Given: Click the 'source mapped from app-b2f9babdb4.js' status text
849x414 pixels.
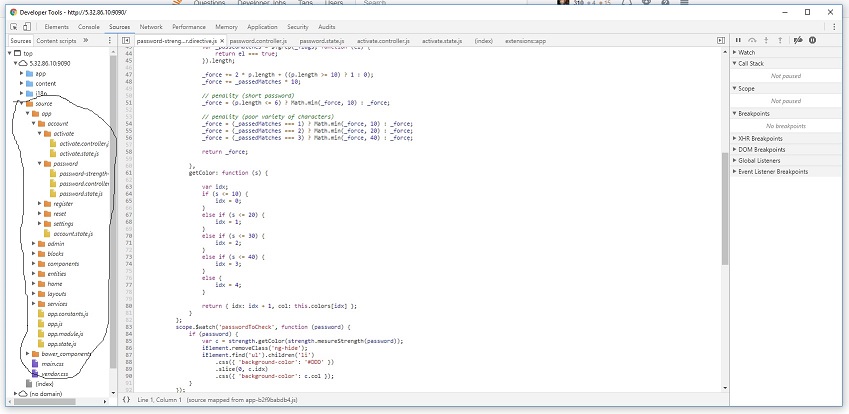Looking at the screenshot, I should [242, 400].
